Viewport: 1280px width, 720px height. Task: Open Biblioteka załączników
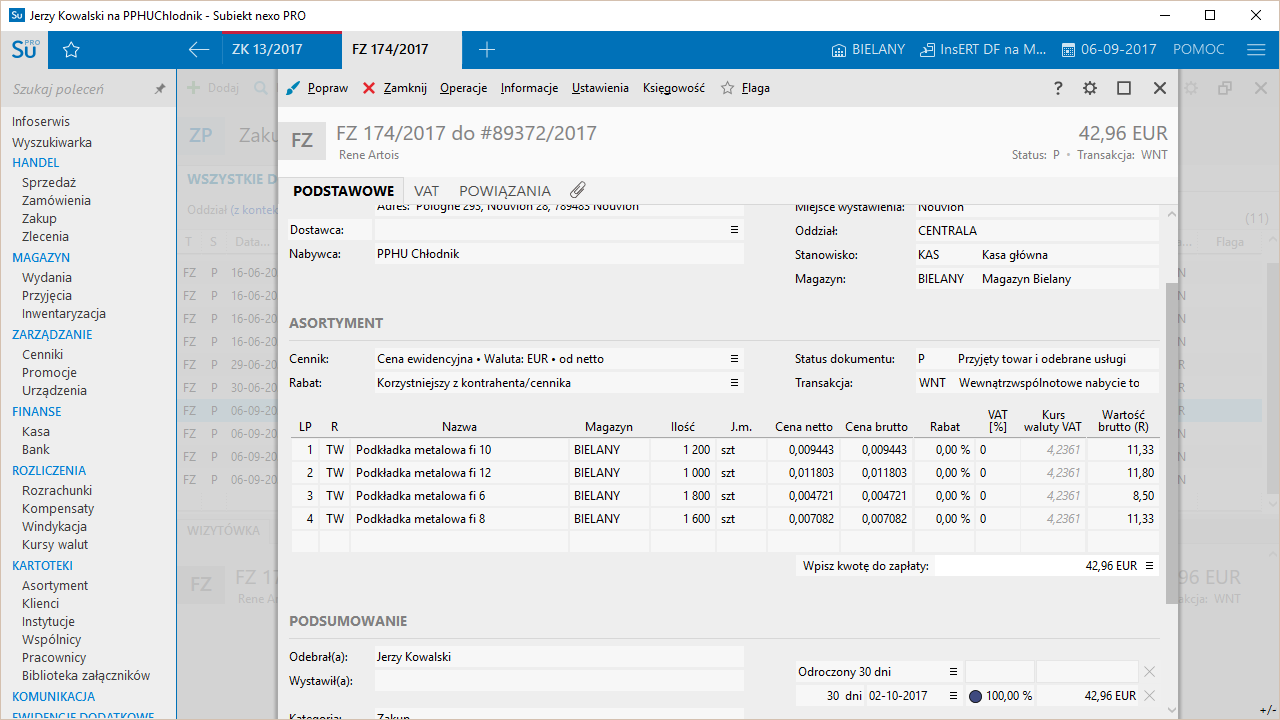pos(86,675)
